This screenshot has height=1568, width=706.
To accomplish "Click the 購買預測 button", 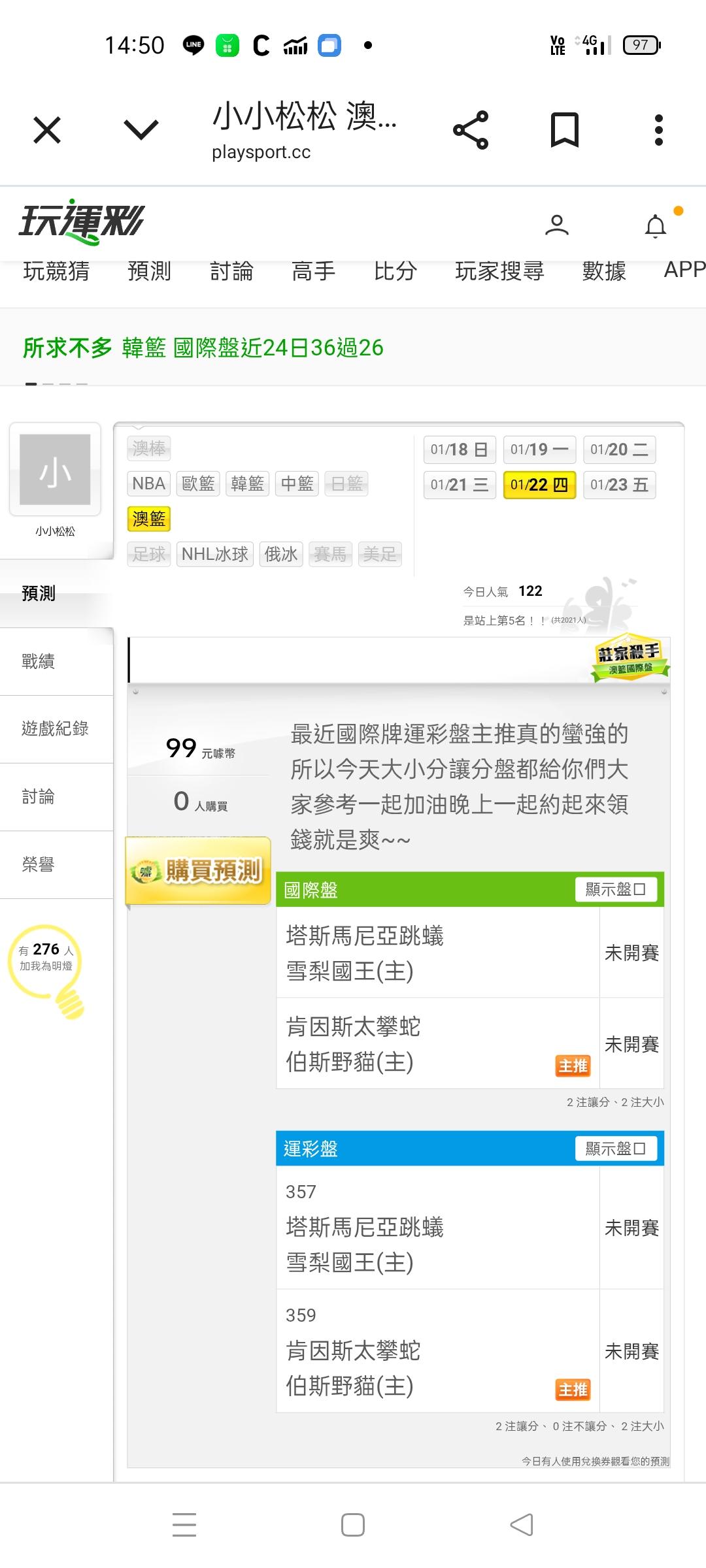I will (x=198, y=870).
